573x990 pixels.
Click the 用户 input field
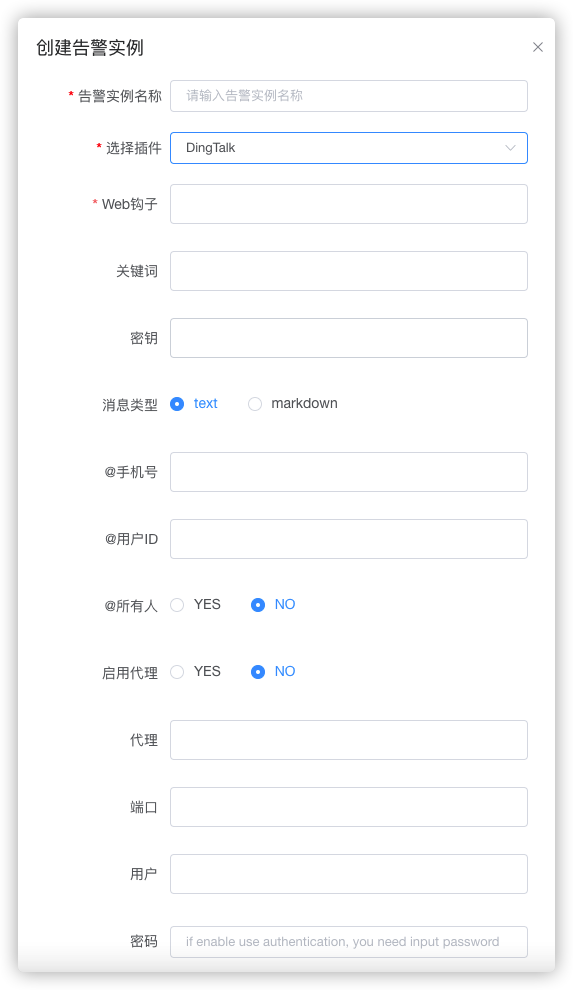(x=348, y=874)
